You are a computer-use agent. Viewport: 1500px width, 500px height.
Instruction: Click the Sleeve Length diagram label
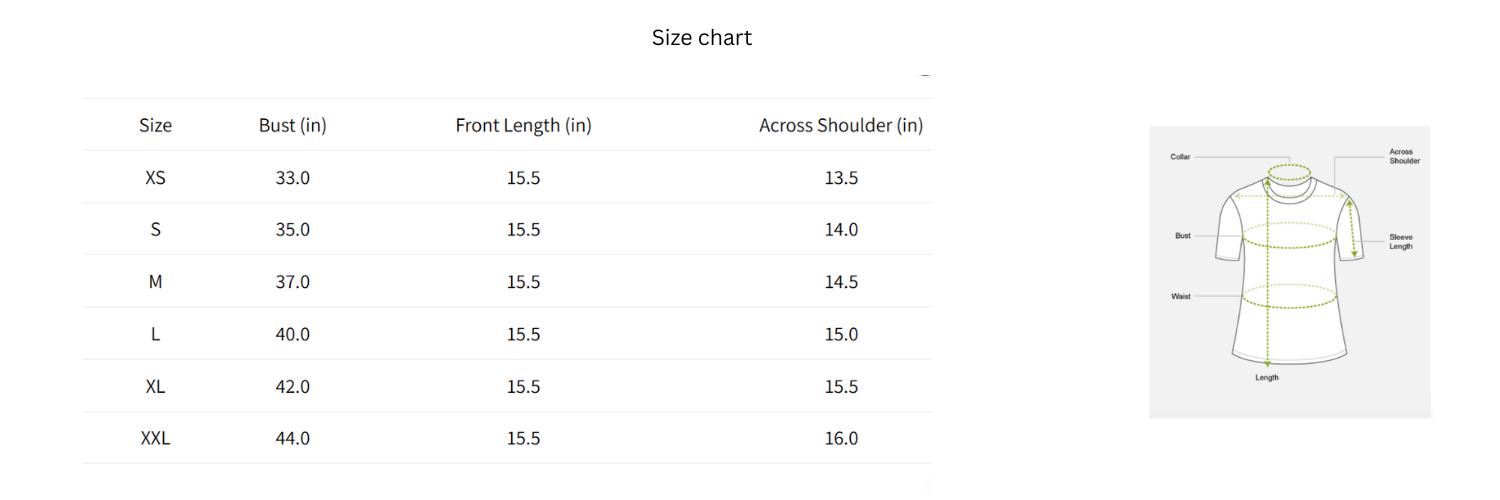coord(1400,242)
